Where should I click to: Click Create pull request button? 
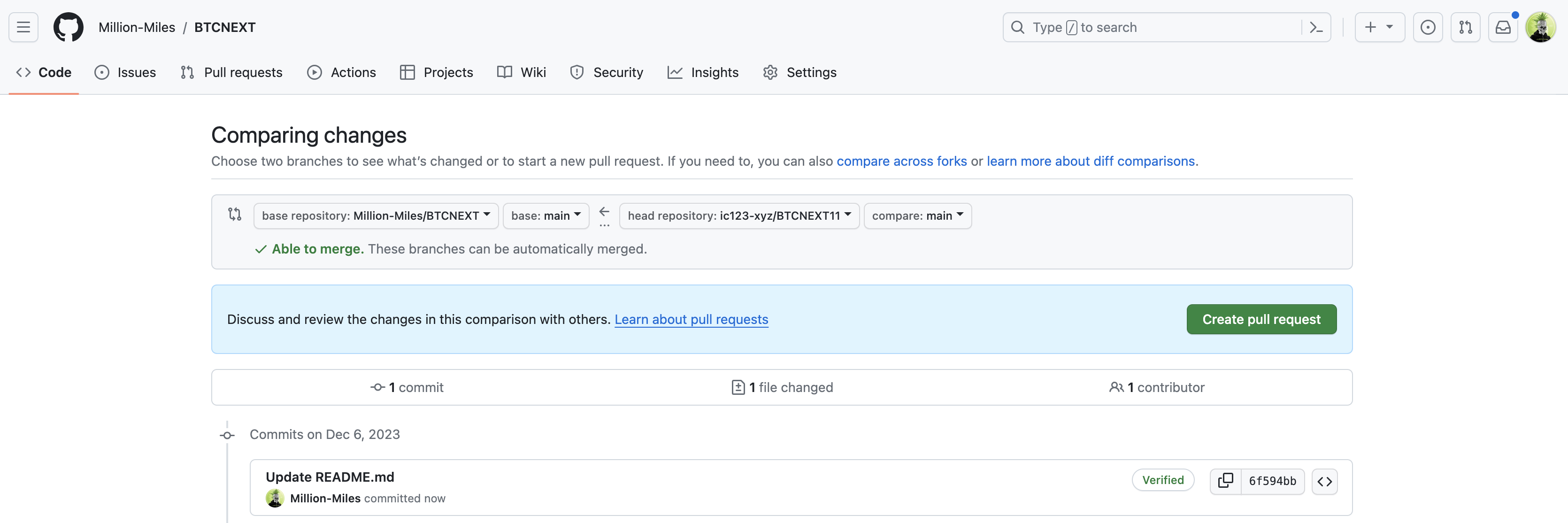pyautogui.click(x=1261, y=320)
